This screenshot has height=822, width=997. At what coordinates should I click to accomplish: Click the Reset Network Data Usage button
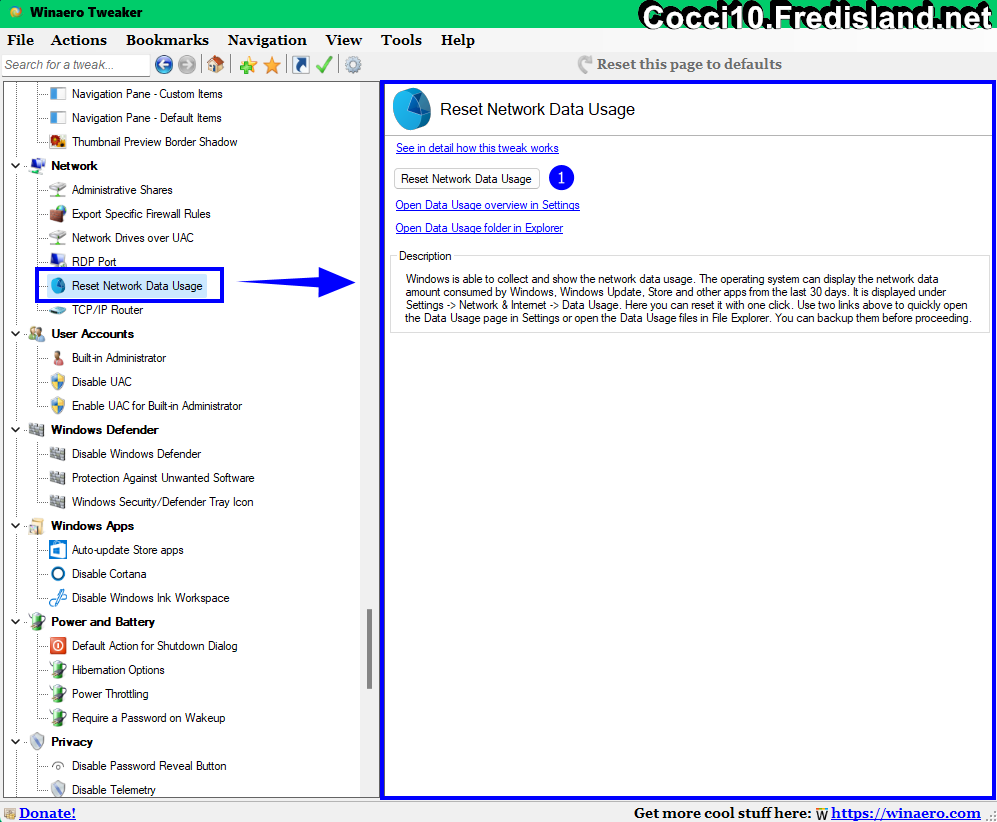(x=467, y=179)
